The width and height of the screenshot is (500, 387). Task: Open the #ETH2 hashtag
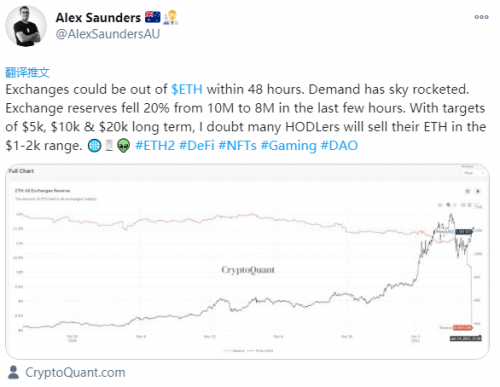click(x=155, y=146)
